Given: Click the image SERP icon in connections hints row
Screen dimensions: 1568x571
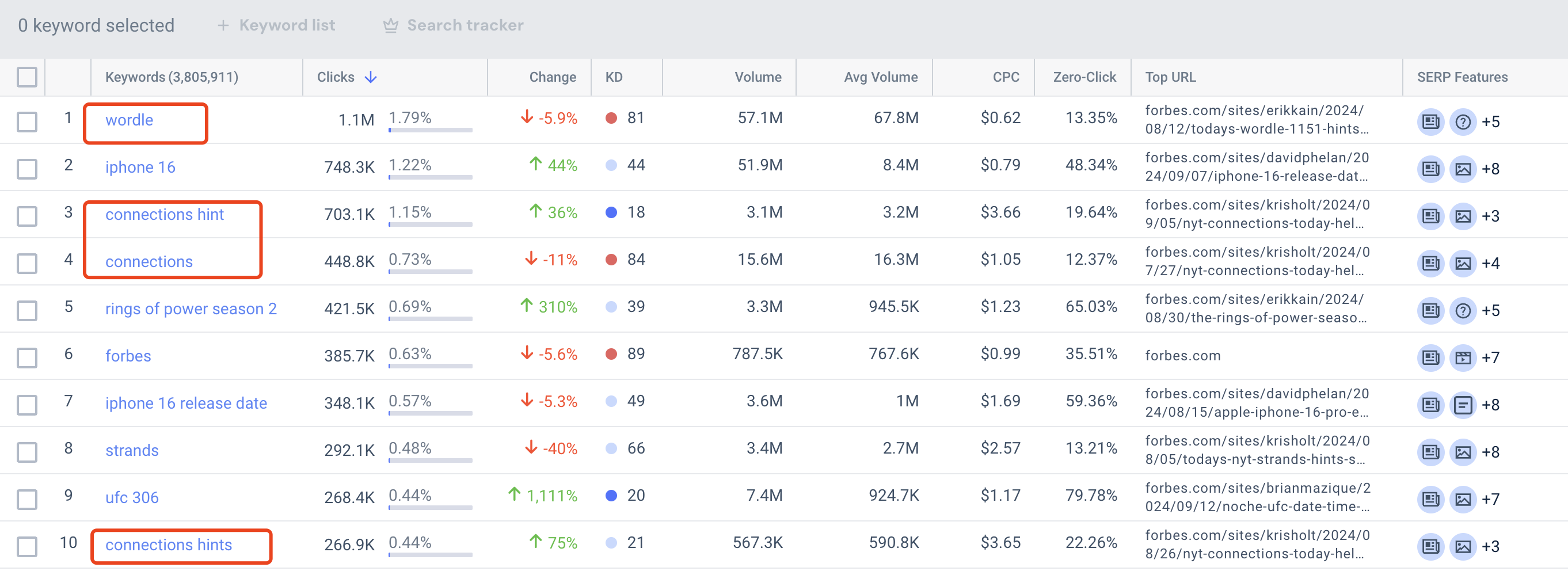Looking at the screenshot, I should pyautogui.click(x=1463, y=547).
